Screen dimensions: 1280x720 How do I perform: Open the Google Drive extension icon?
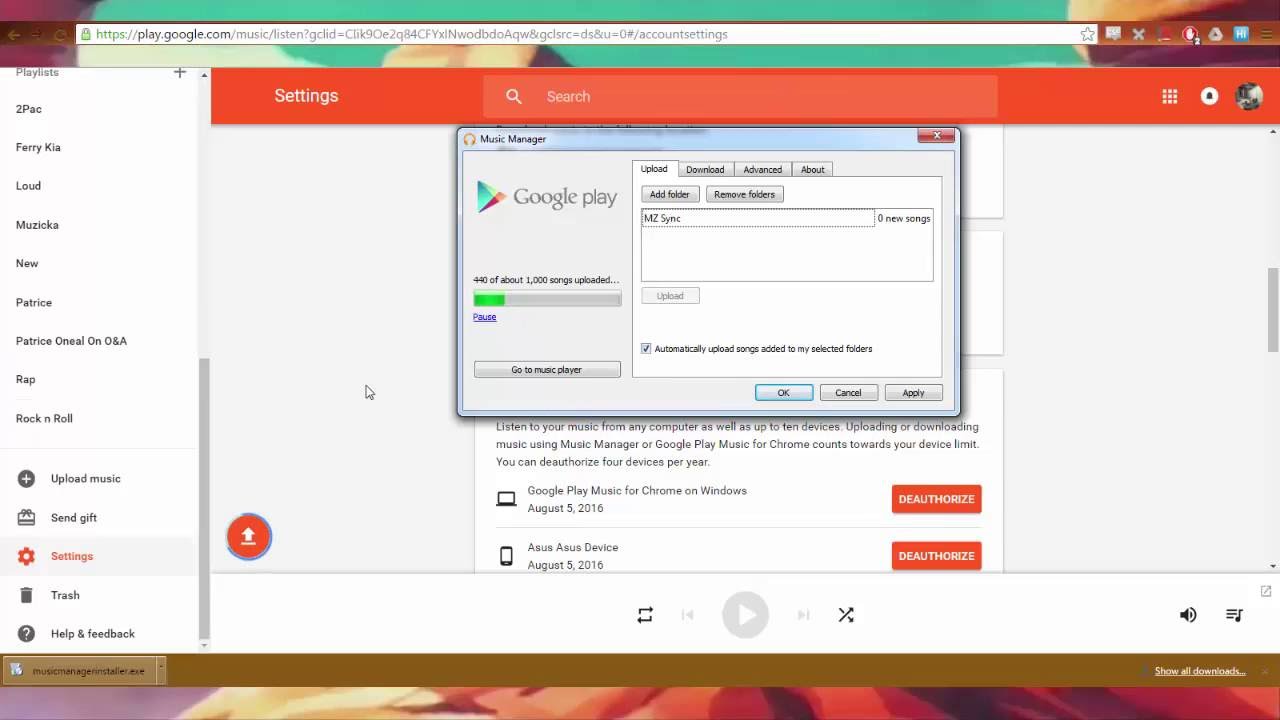[x=1215, y=34]
